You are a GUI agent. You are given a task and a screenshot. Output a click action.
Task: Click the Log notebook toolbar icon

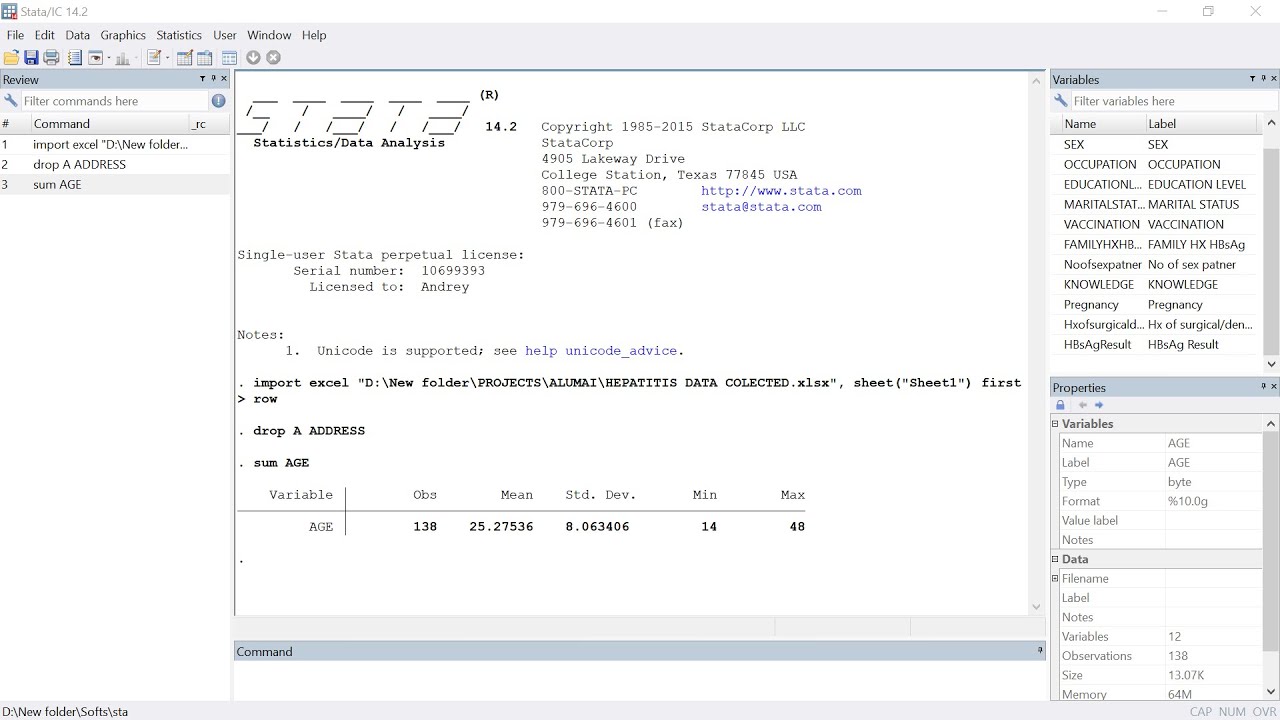pos(74,58)
